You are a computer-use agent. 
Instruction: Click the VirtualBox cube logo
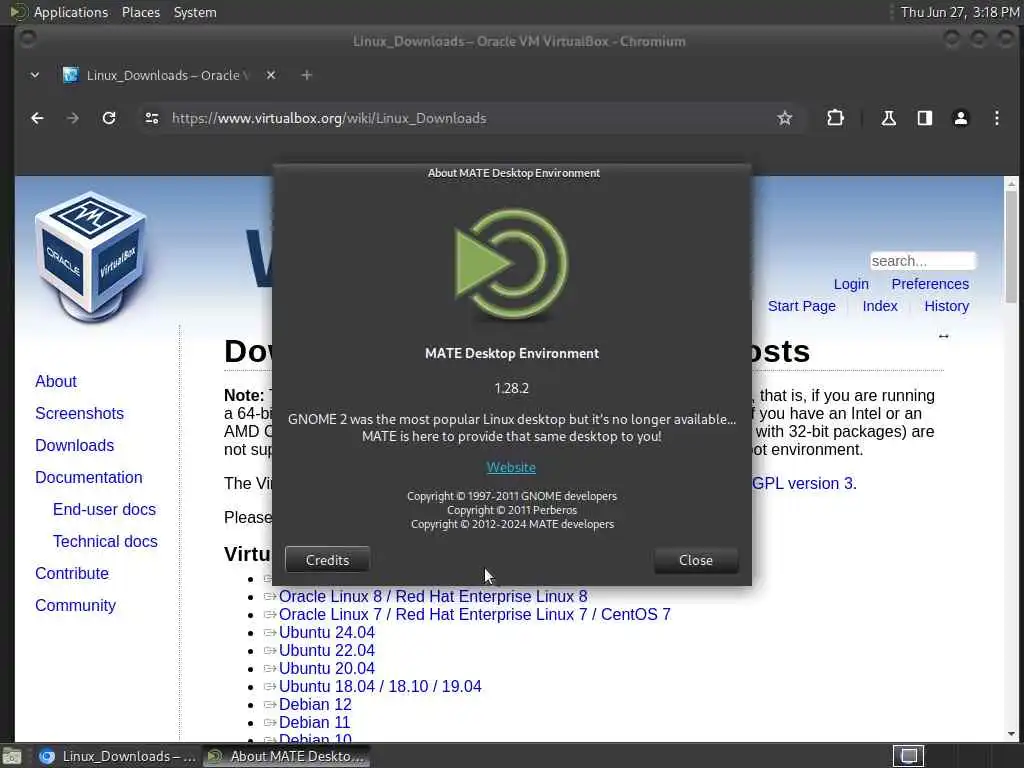pyautogui.click(x=91, y=257)
